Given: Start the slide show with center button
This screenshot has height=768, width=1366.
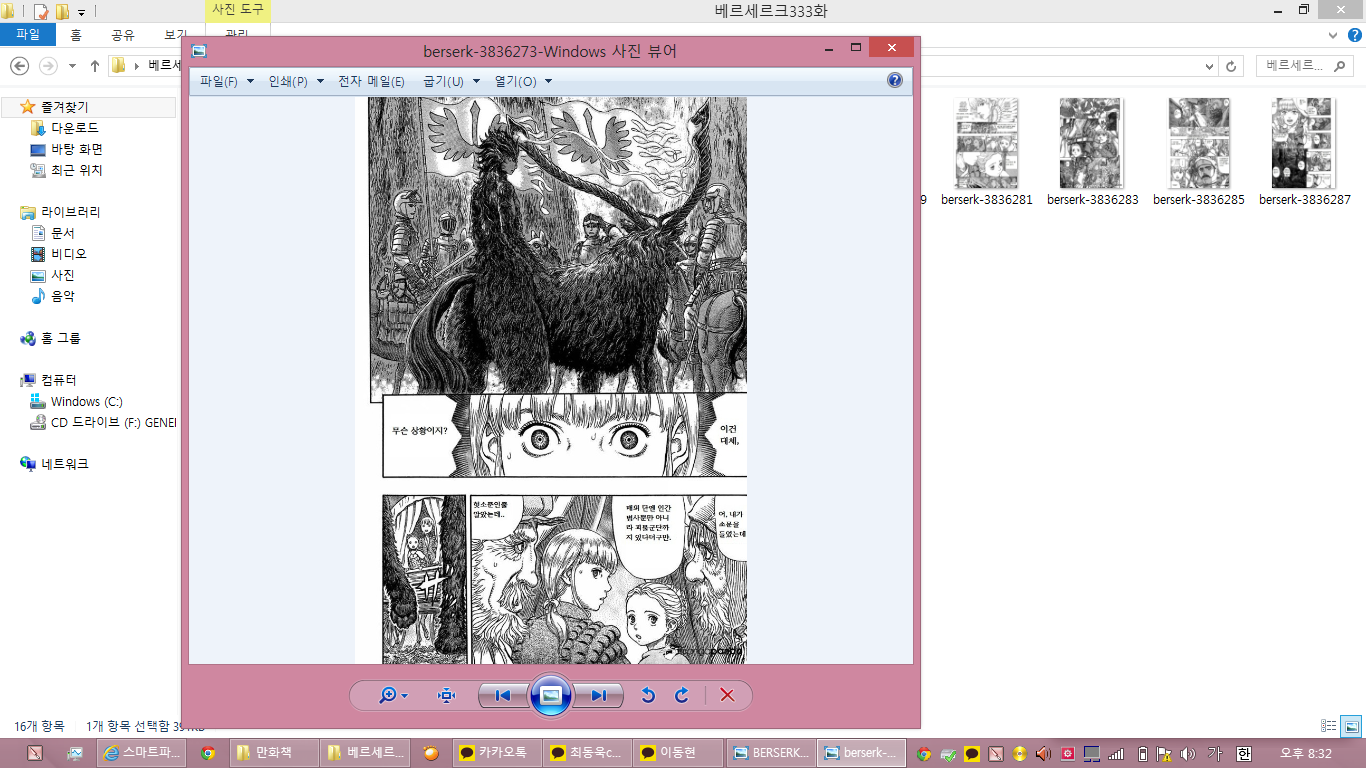Looking at the screenshot, I should (x=550, y=696).
